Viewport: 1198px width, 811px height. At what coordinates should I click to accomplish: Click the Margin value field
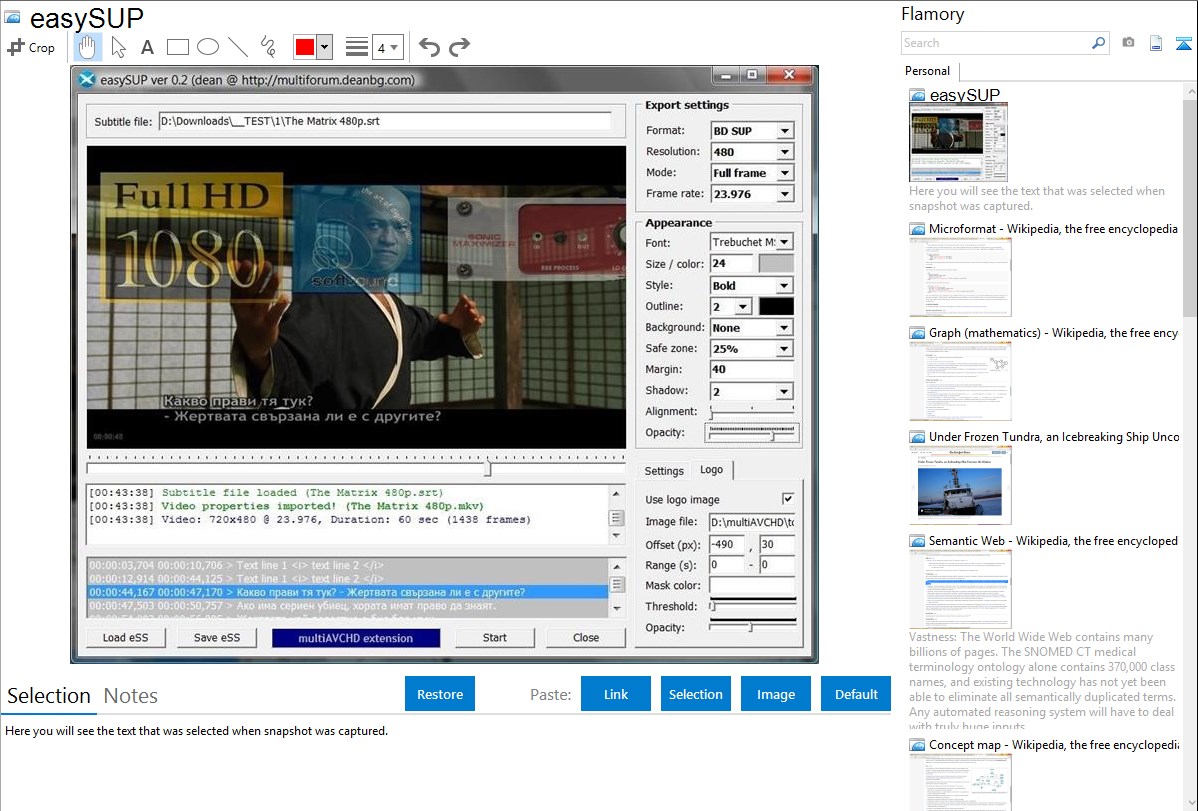pyautogui.click(x=752, y=370)
